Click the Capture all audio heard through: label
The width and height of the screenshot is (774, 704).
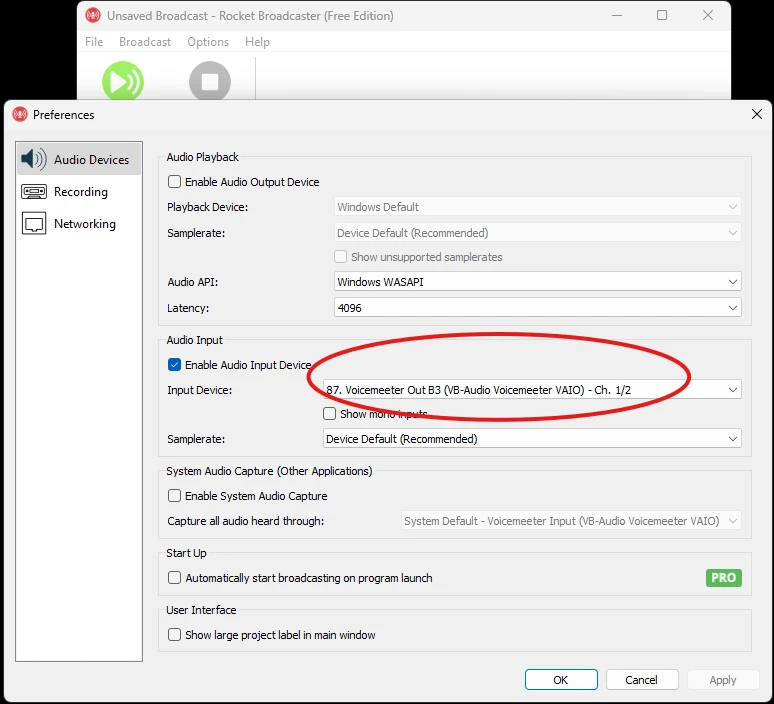click(245, 520)
